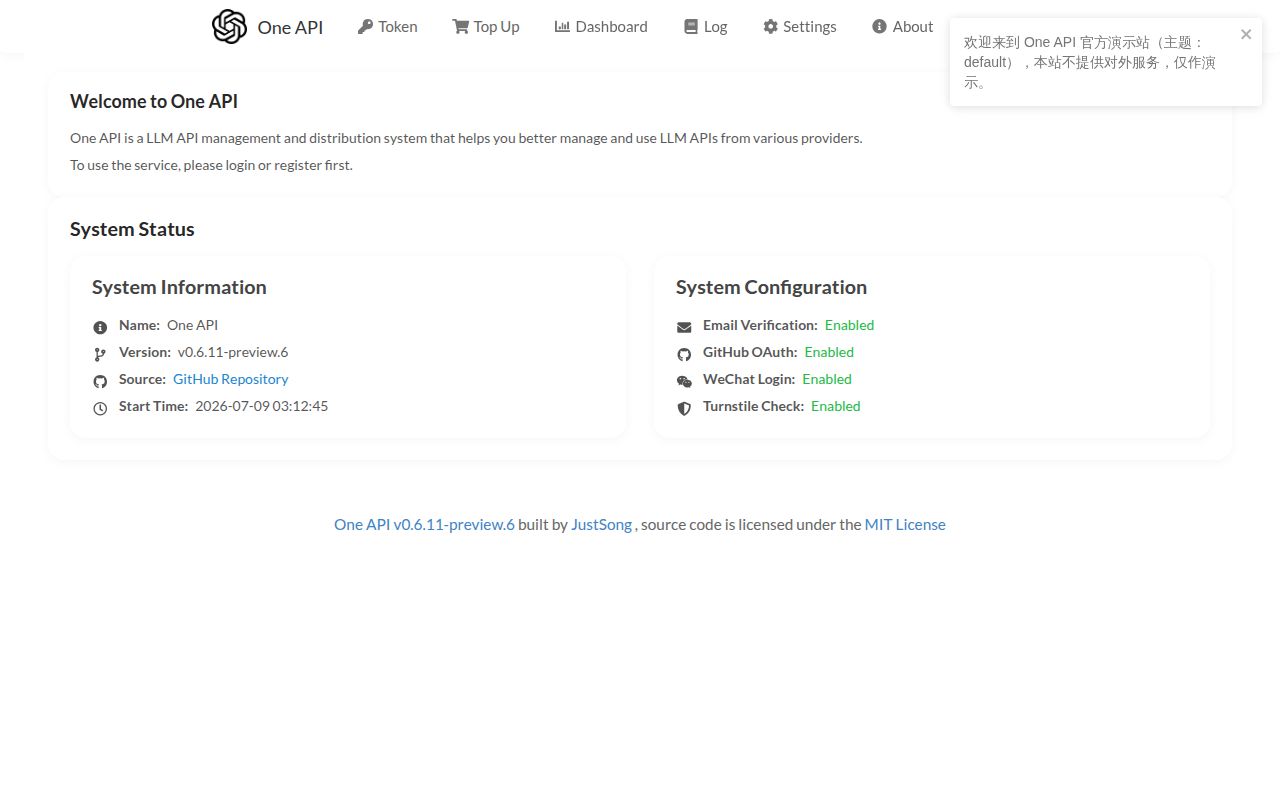The image size is (1280, 800).
Task: Click the info icon beside About
Action: click(879, 27)
